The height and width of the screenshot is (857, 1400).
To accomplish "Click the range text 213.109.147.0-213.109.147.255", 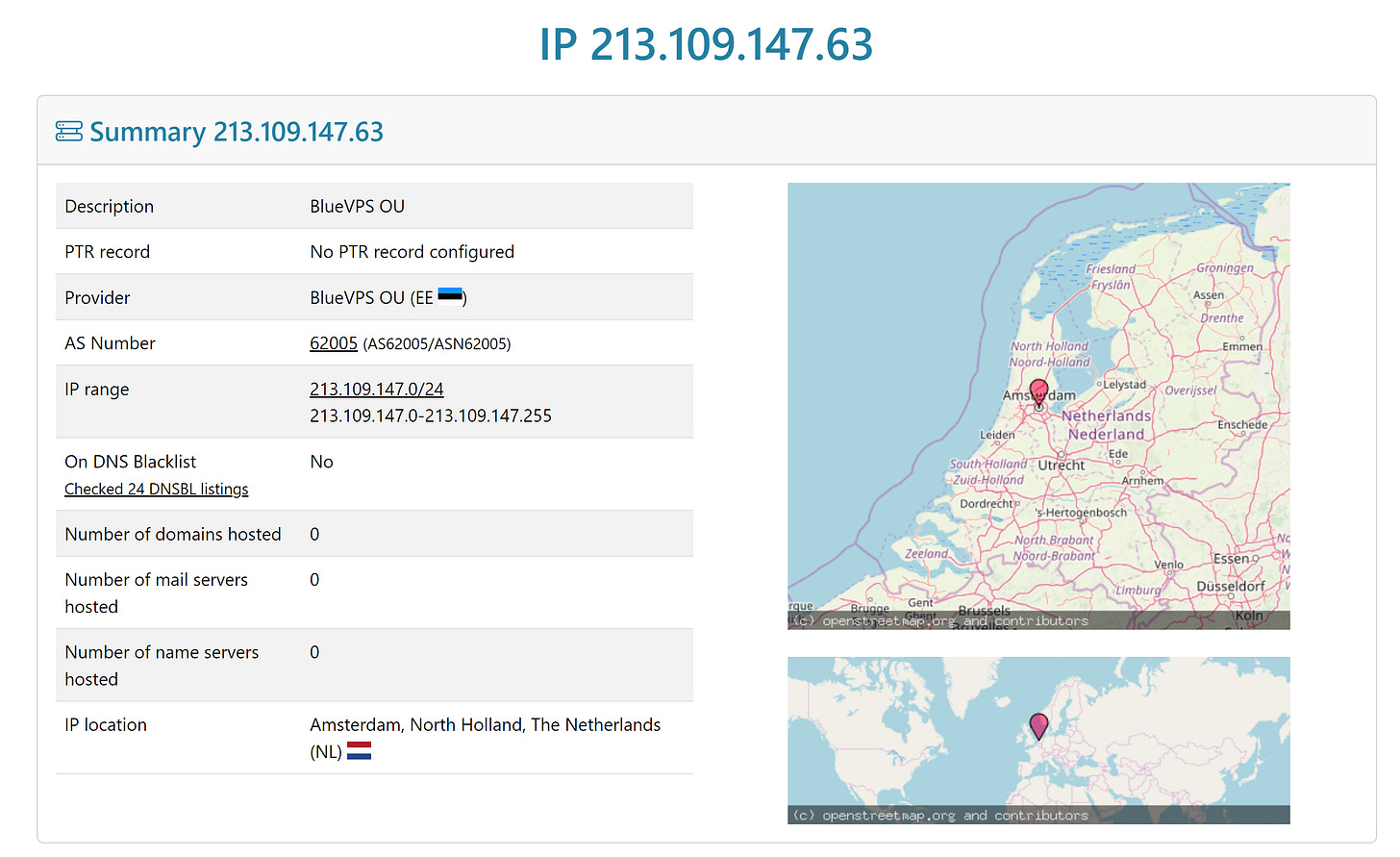I will (x=431, y=416).
